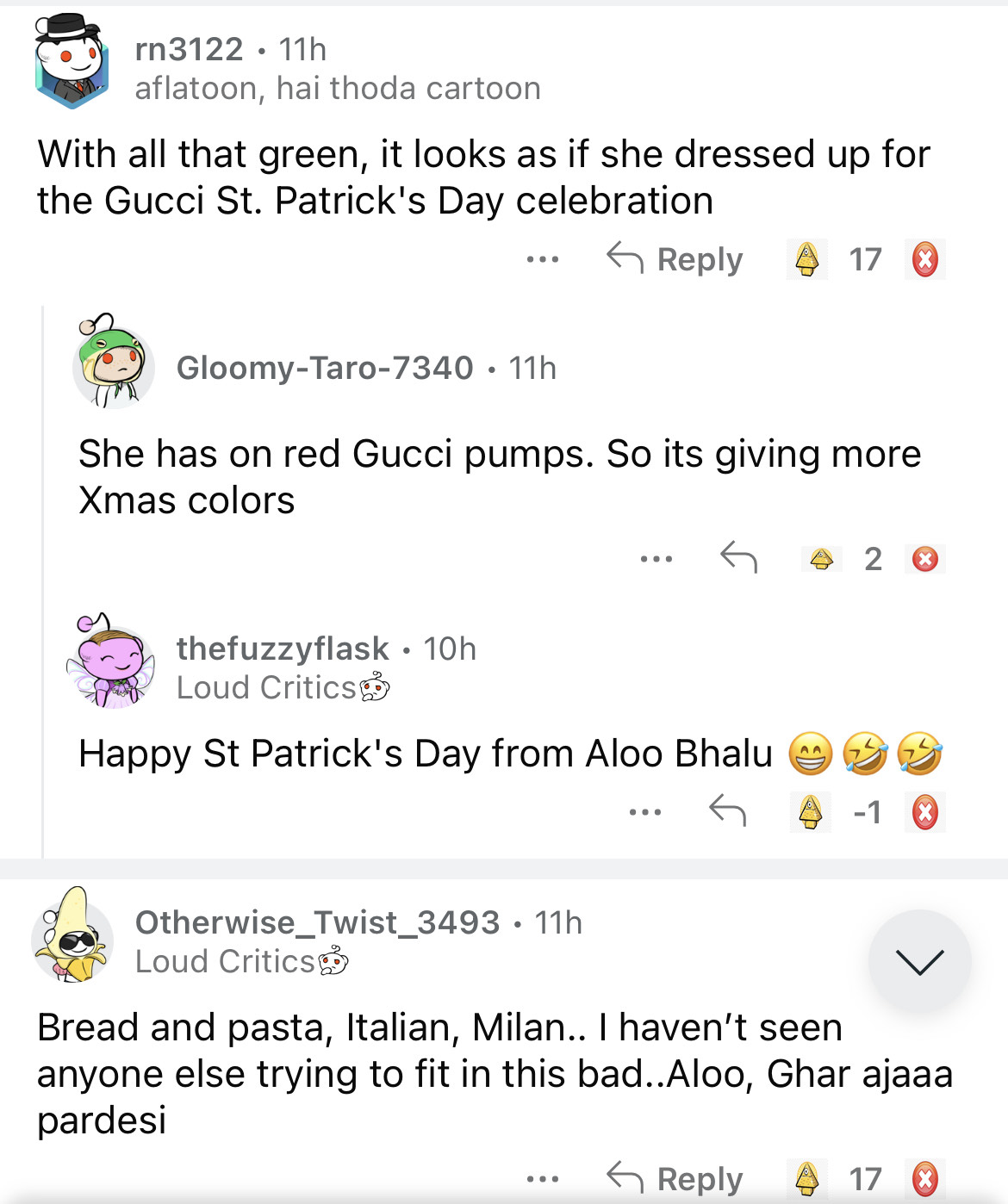1008x1204 pixels.
Task: Open rn3122's user profile link
Action: pyautogui.click(x=190, y=49)
